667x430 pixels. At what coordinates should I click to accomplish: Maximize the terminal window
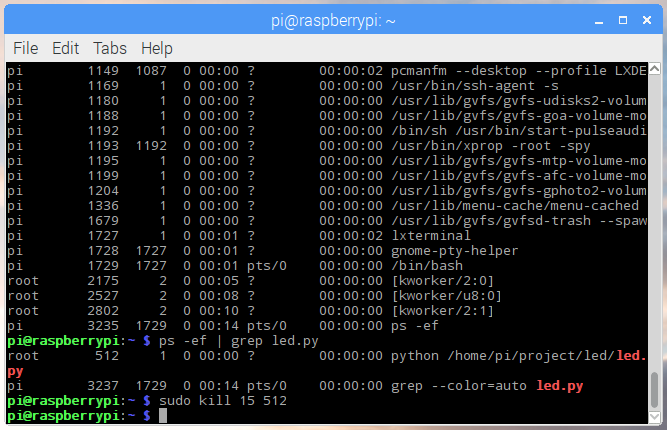pos(623,20)
